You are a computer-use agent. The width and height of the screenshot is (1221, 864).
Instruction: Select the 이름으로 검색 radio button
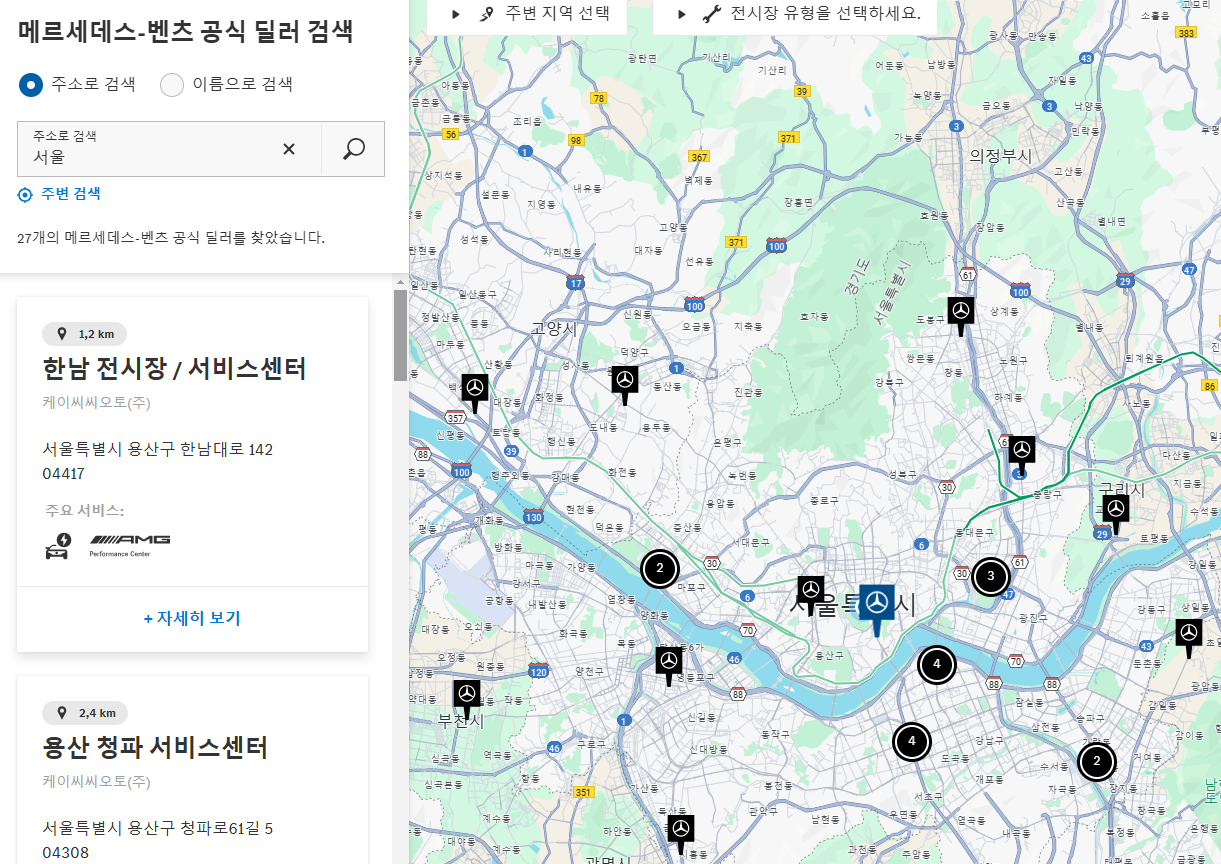coord(172,84)
